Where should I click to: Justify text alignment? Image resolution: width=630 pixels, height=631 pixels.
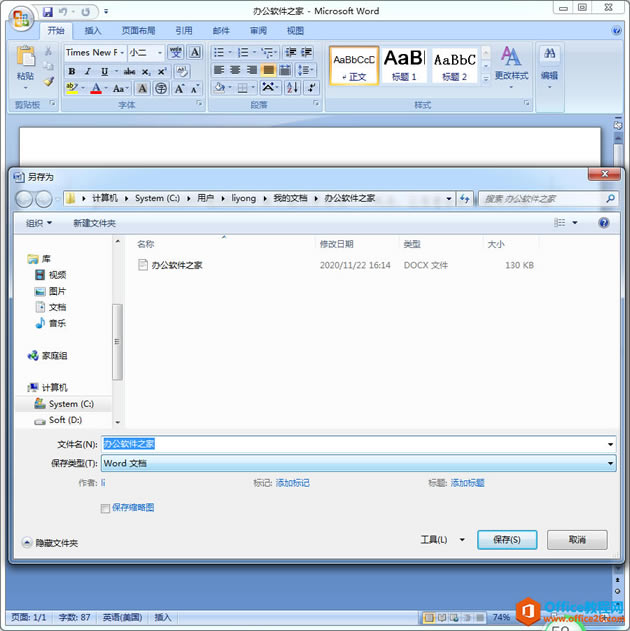(268, 70)
